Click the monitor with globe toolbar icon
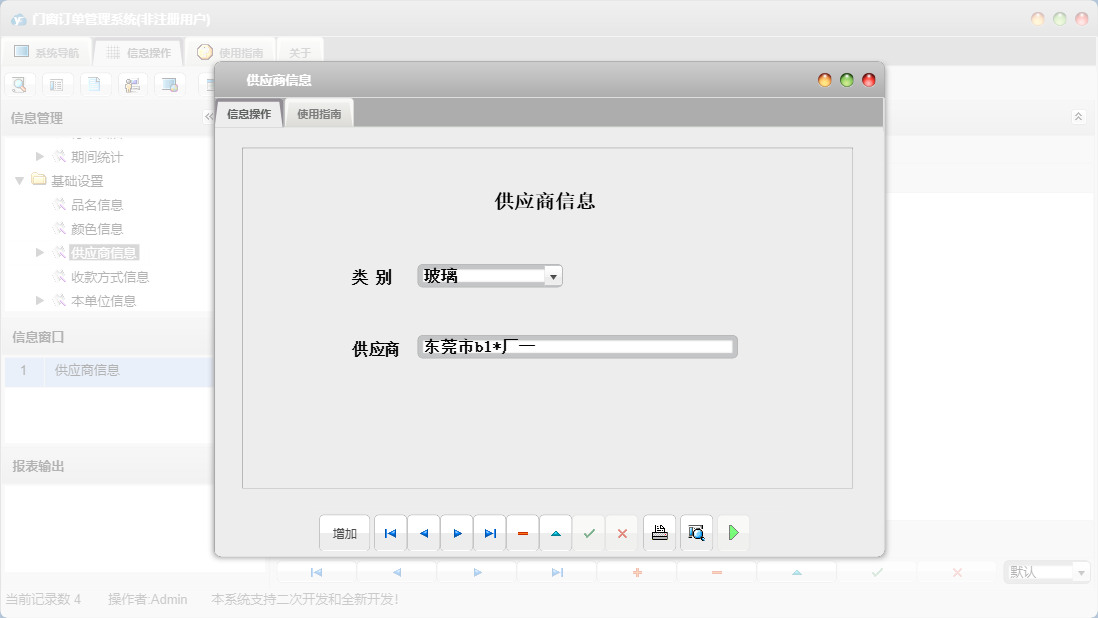 tap(171, 84)
